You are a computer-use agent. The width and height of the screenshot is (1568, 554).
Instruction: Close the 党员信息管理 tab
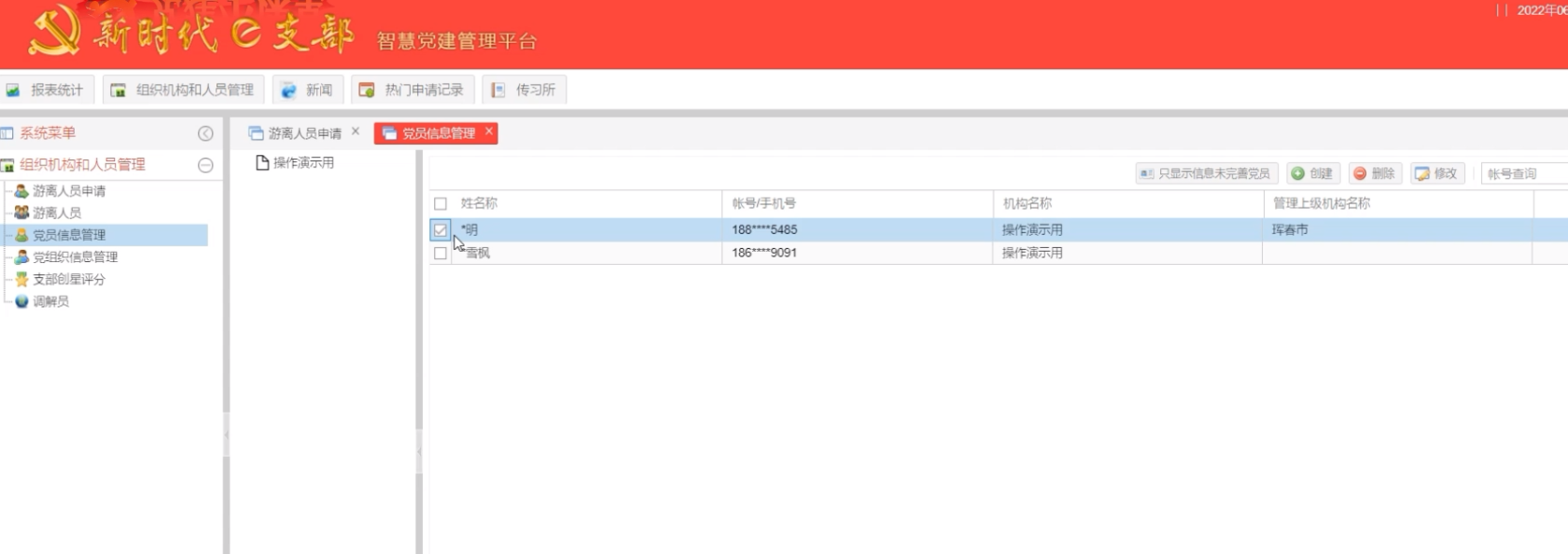click(488, 132)
